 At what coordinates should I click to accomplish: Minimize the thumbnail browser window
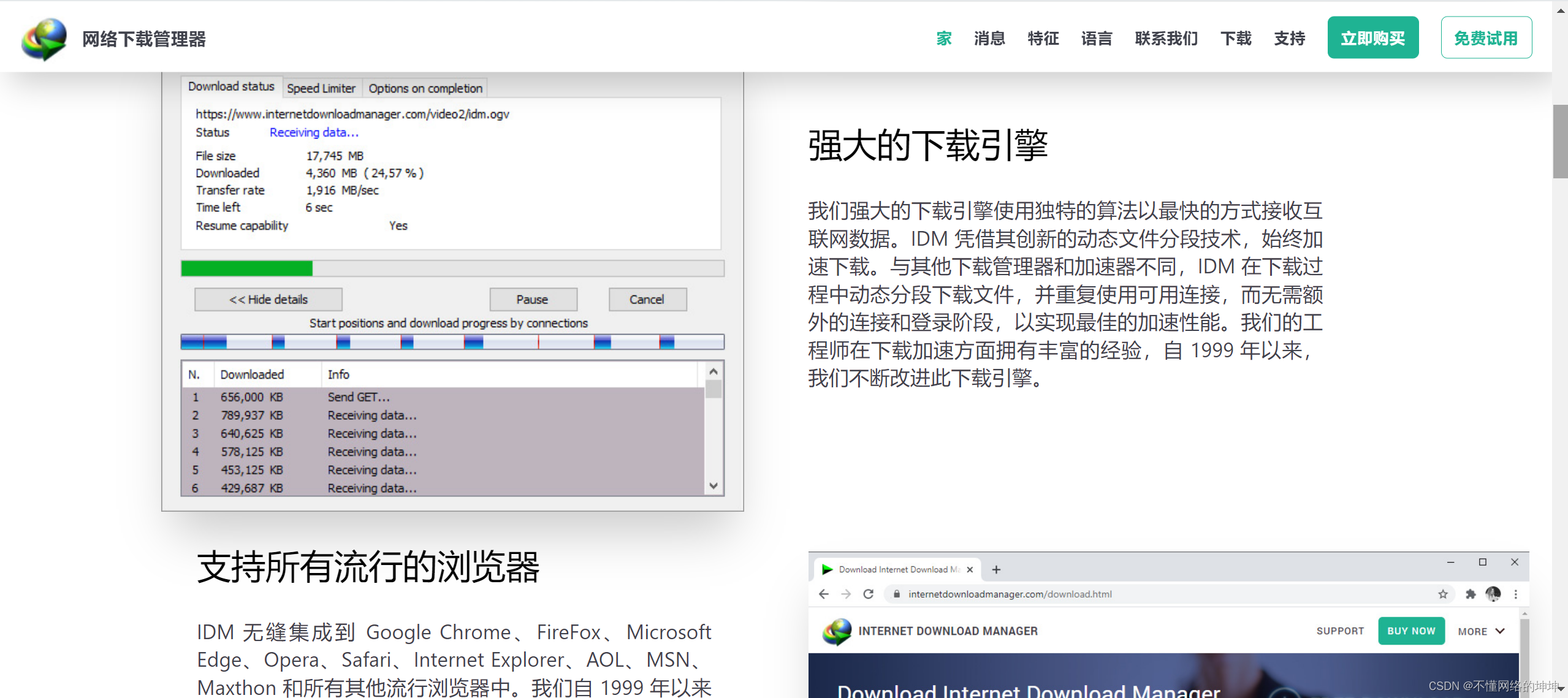[x=1451, y=562]
